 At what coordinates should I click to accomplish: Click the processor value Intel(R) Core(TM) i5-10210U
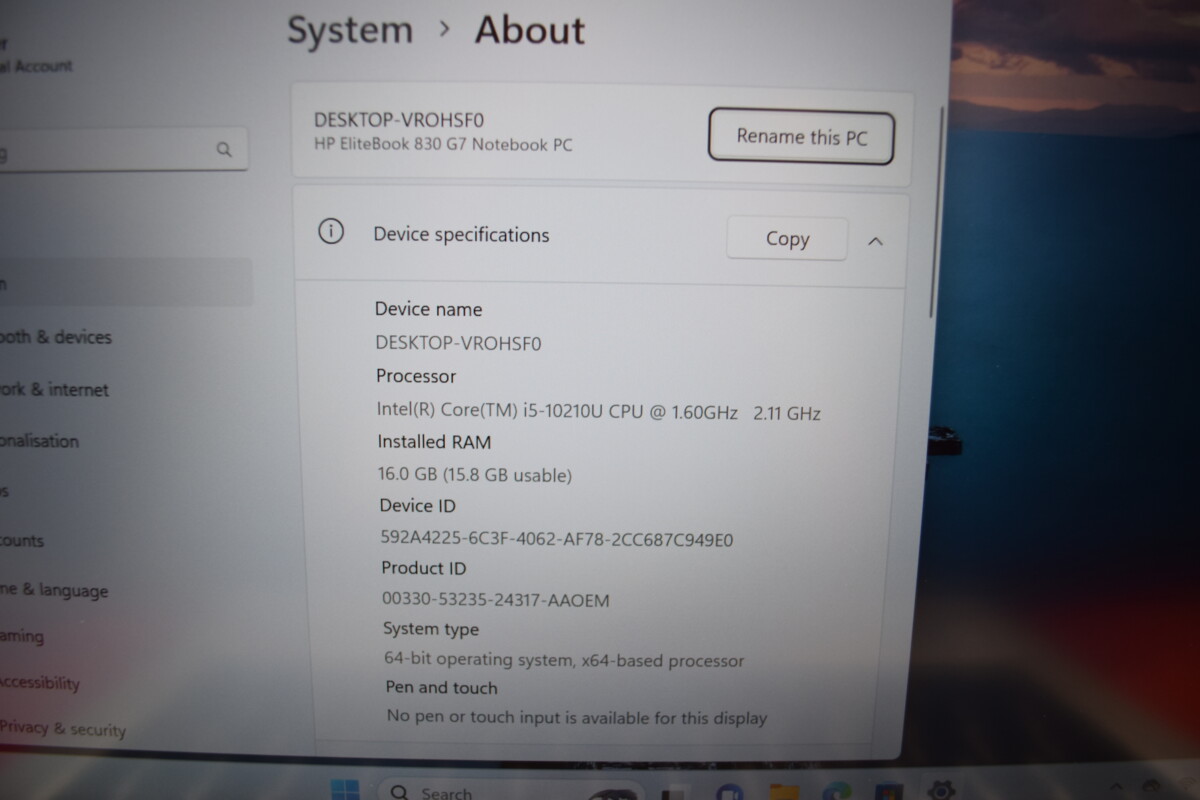tap(599, 411)
